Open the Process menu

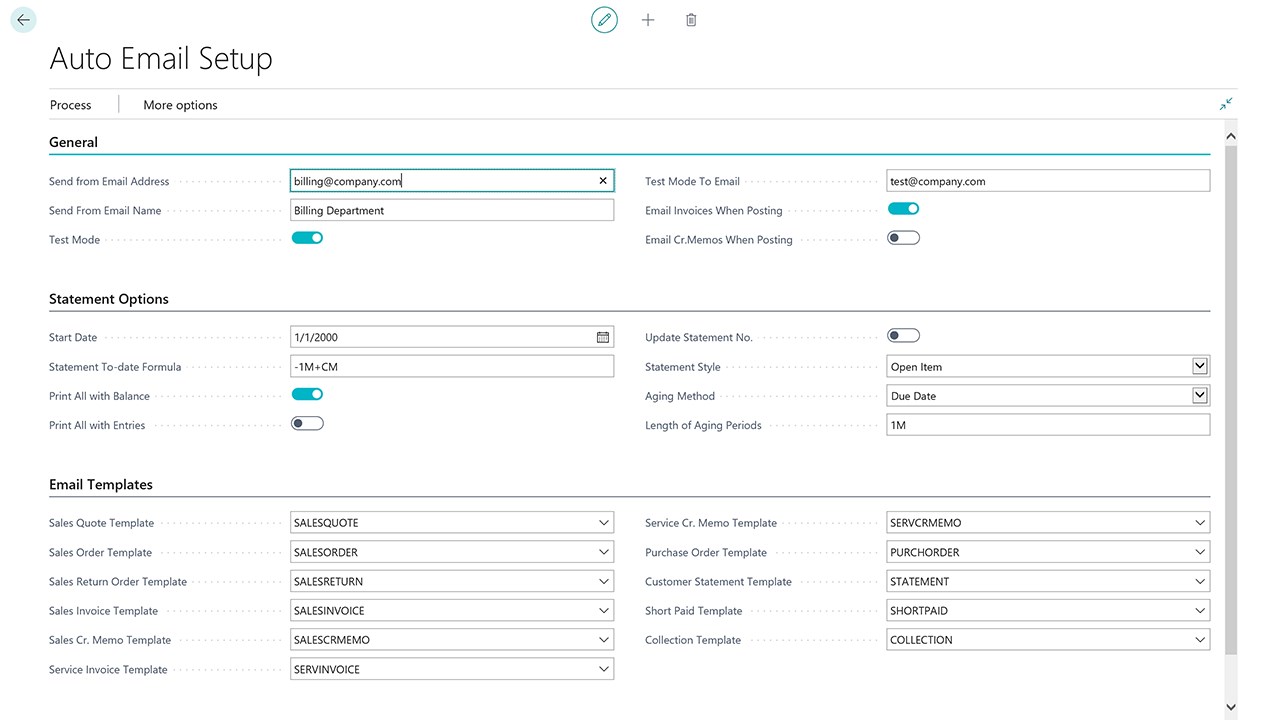click(70, 105)
